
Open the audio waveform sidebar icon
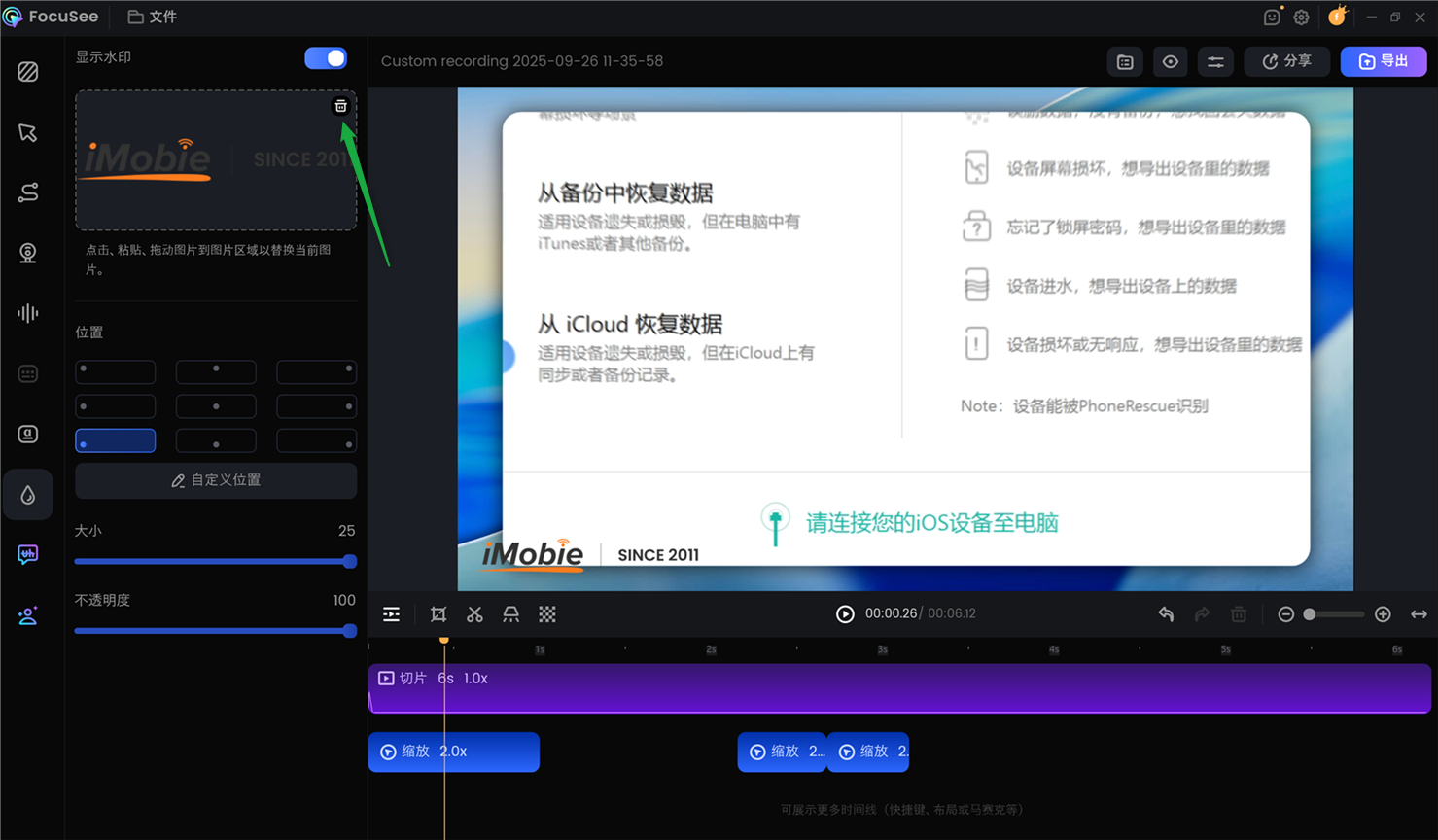[x=28, y=313]
